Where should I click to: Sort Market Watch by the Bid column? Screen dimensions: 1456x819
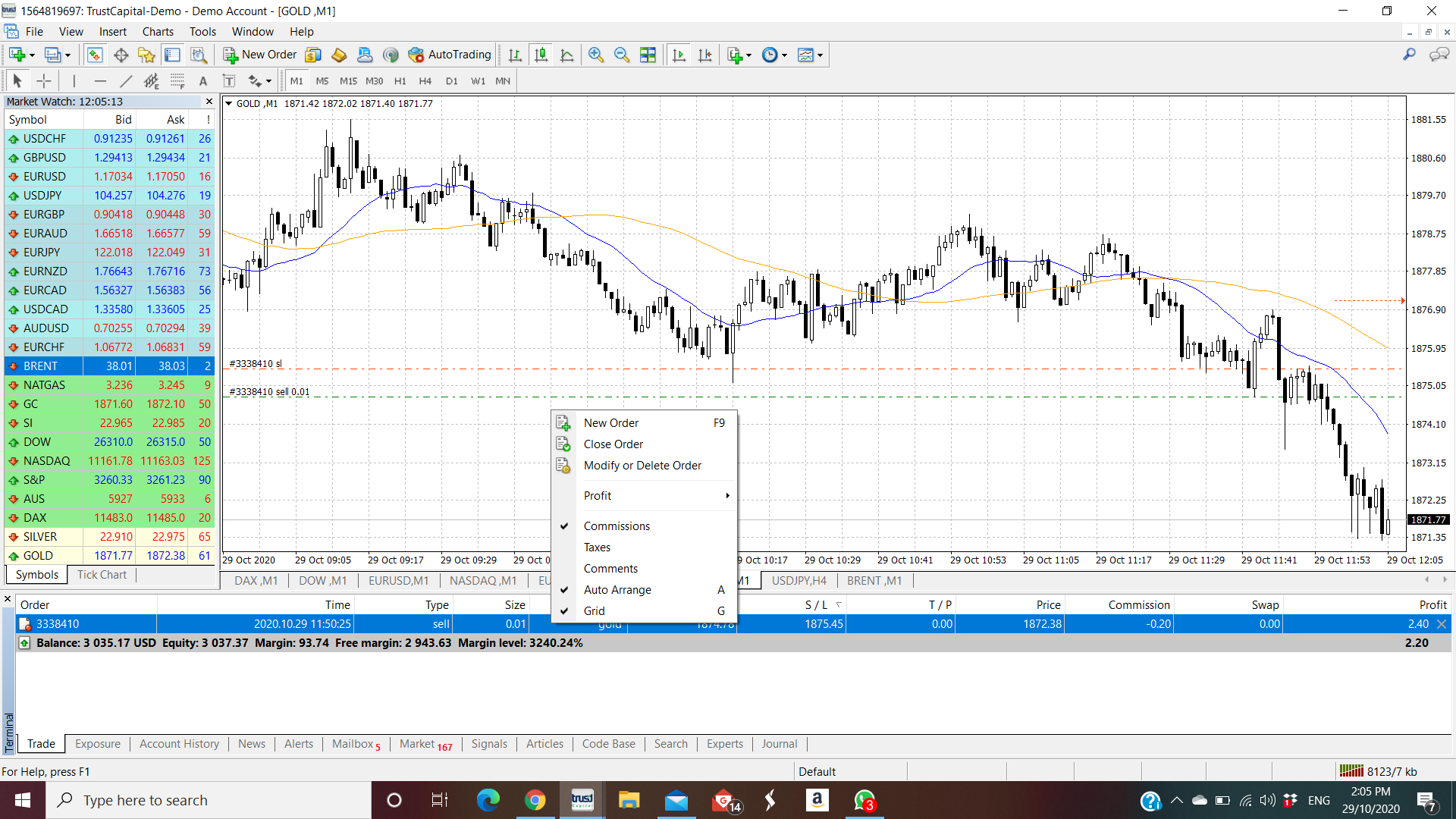(109, 119)
